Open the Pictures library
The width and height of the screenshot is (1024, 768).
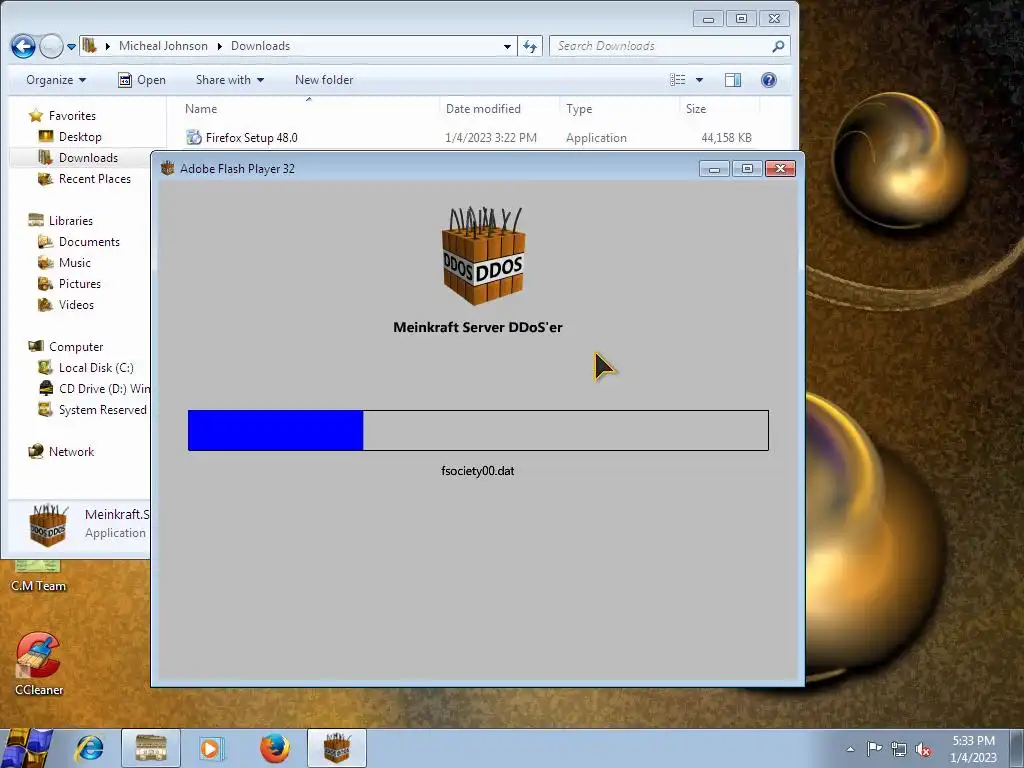[80, 283]
